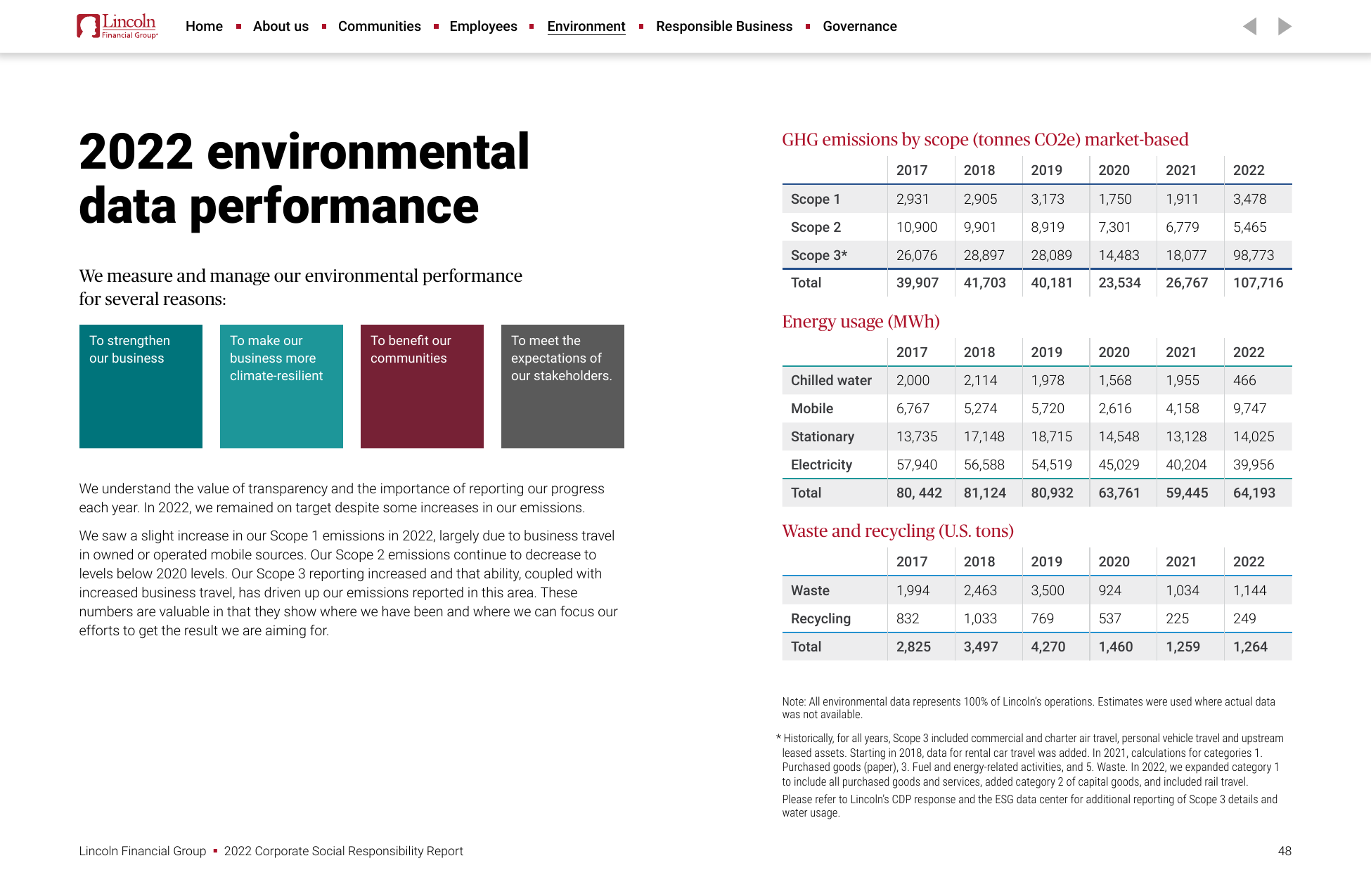Select the Scope 1 row label
The width and height of the screenshot is (1371, 896).
point(816,199)
